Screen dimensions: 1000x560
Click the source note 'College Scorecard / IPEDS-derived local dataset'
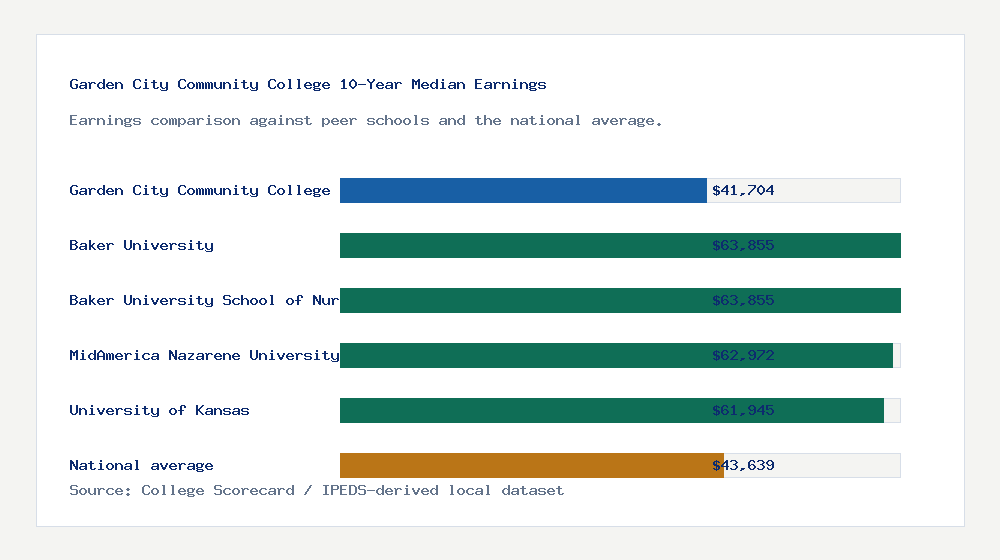[353, 490]
